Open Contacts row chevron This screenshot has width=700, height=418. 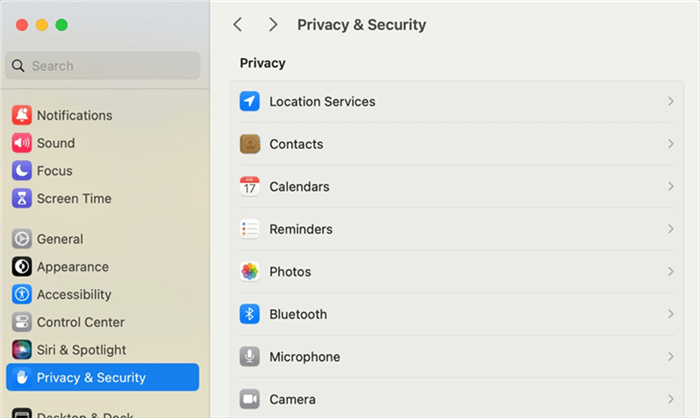click(671, 144)
